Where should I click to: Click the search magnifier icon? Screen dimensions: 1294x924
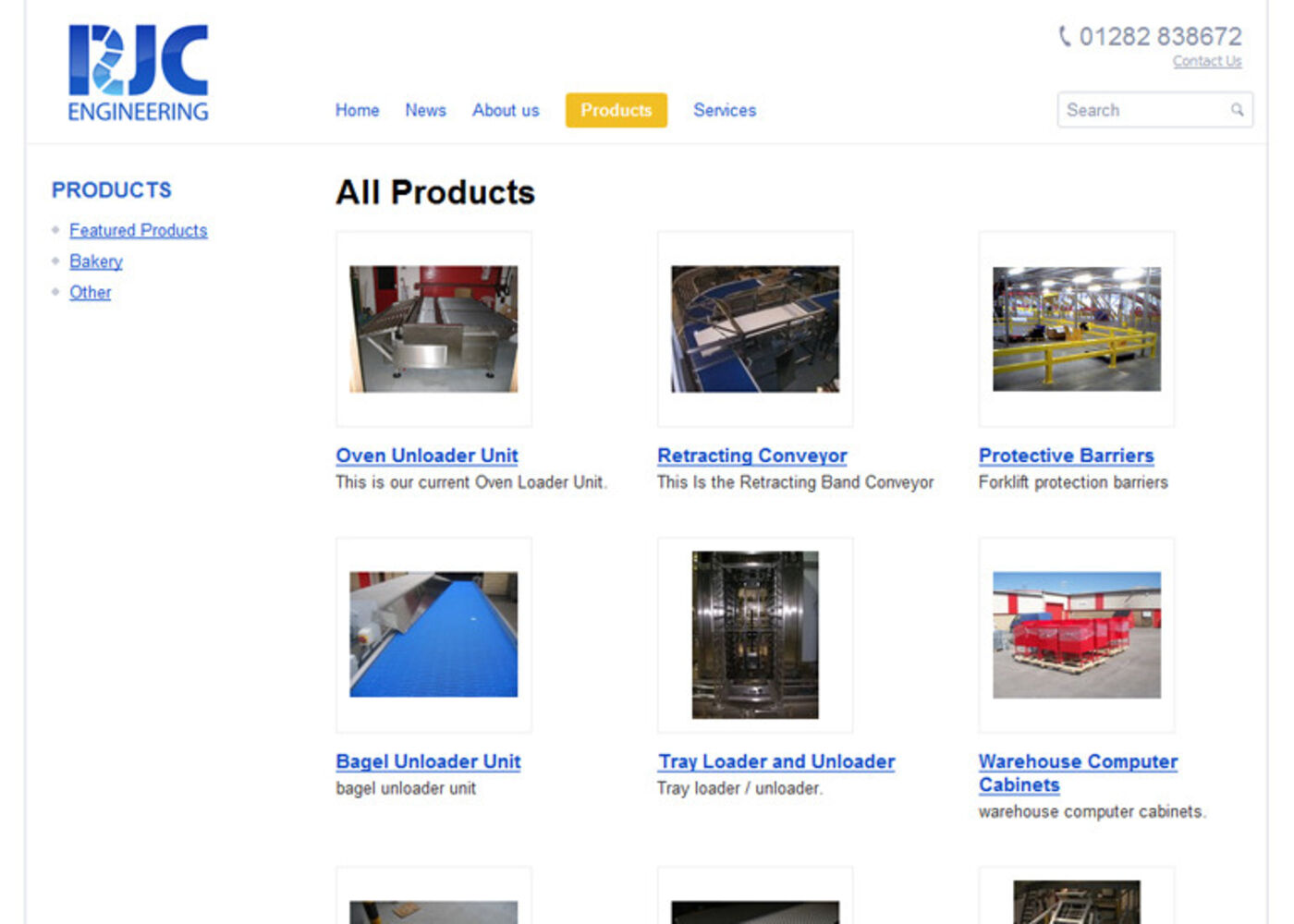pyautogui.click(x=1237, y=110)
